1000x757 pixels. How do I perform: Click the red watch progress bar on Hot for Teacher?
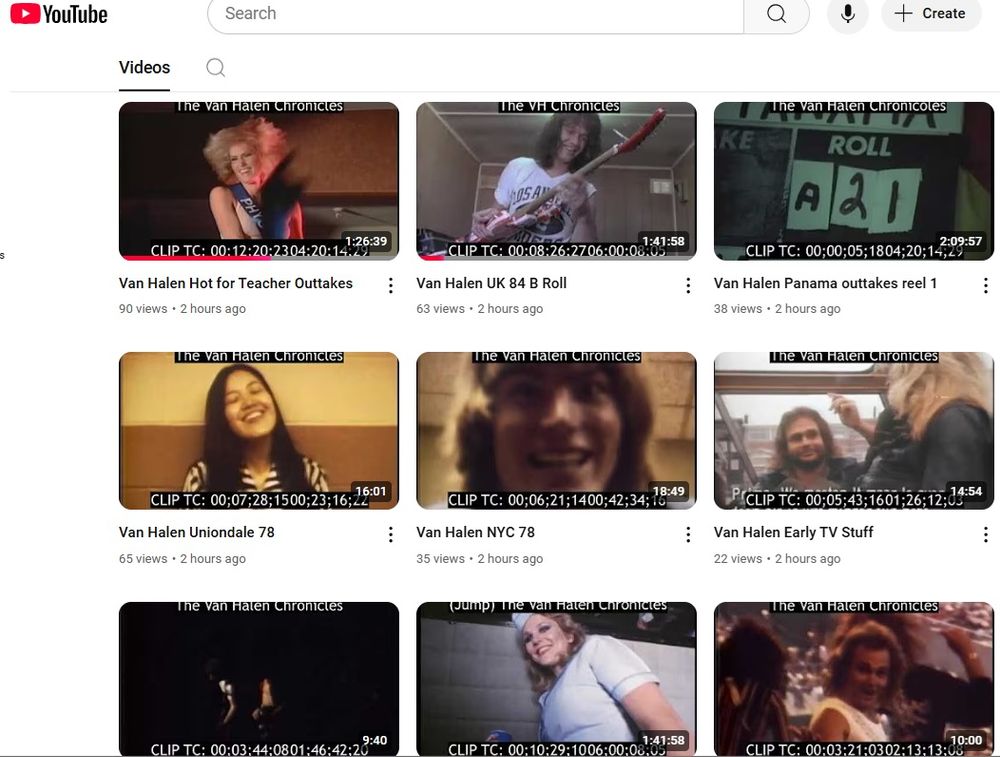pyautogui.click(x=196, y=258)
